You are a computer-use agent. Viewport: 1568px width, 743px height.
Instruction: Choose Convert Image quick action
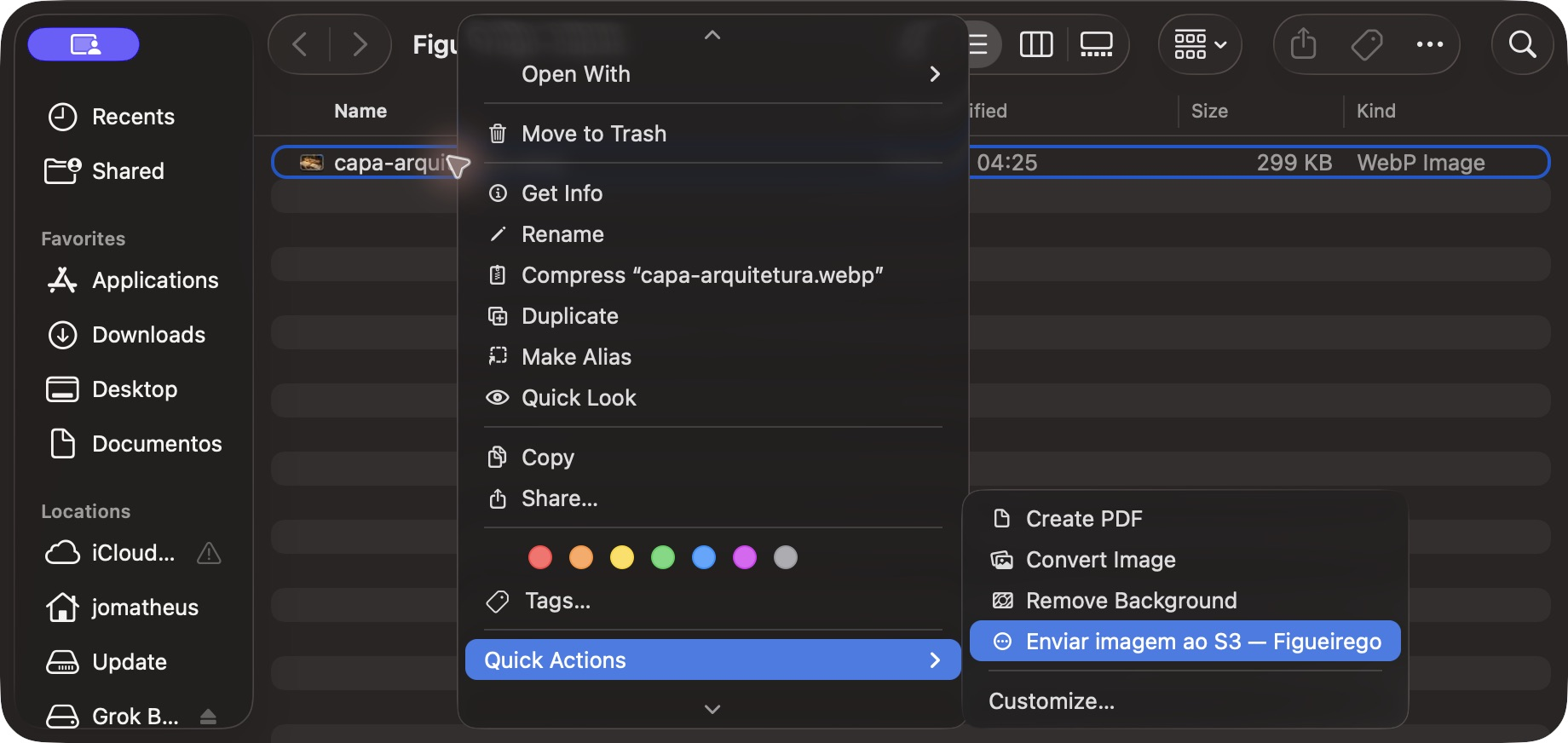click(1185, 560)
